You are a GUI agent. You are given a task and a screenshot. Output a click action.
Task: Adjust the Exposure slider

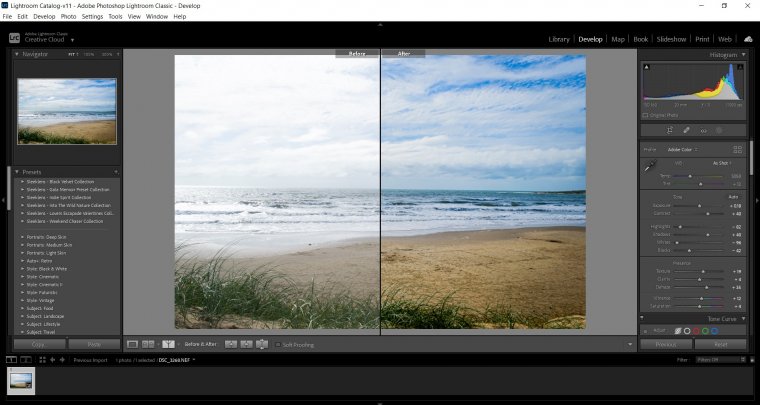pyautogui.click(x=699, y=205)
